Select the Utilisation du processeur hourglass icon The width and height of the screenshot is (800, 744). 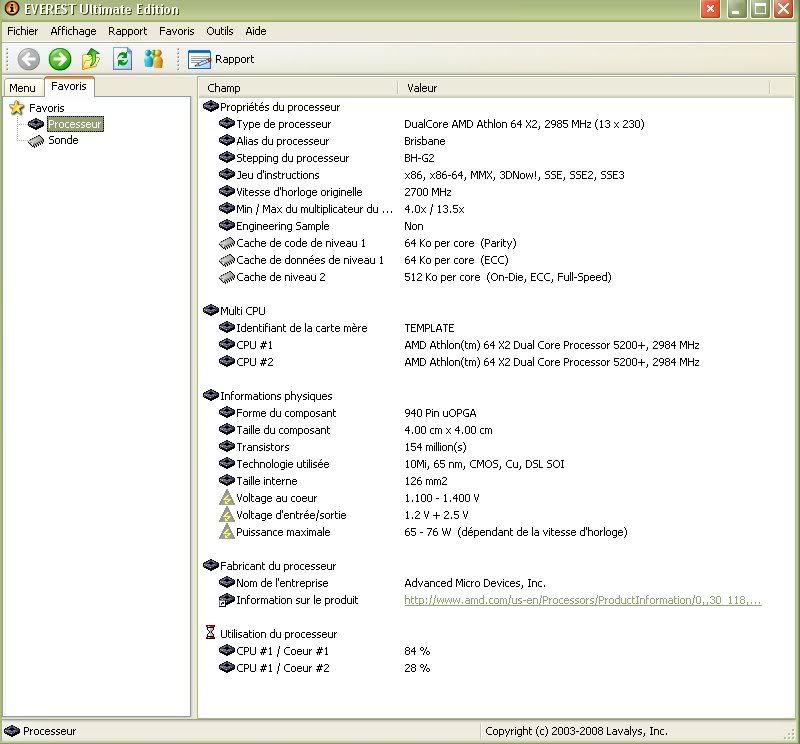coord(210,633)
